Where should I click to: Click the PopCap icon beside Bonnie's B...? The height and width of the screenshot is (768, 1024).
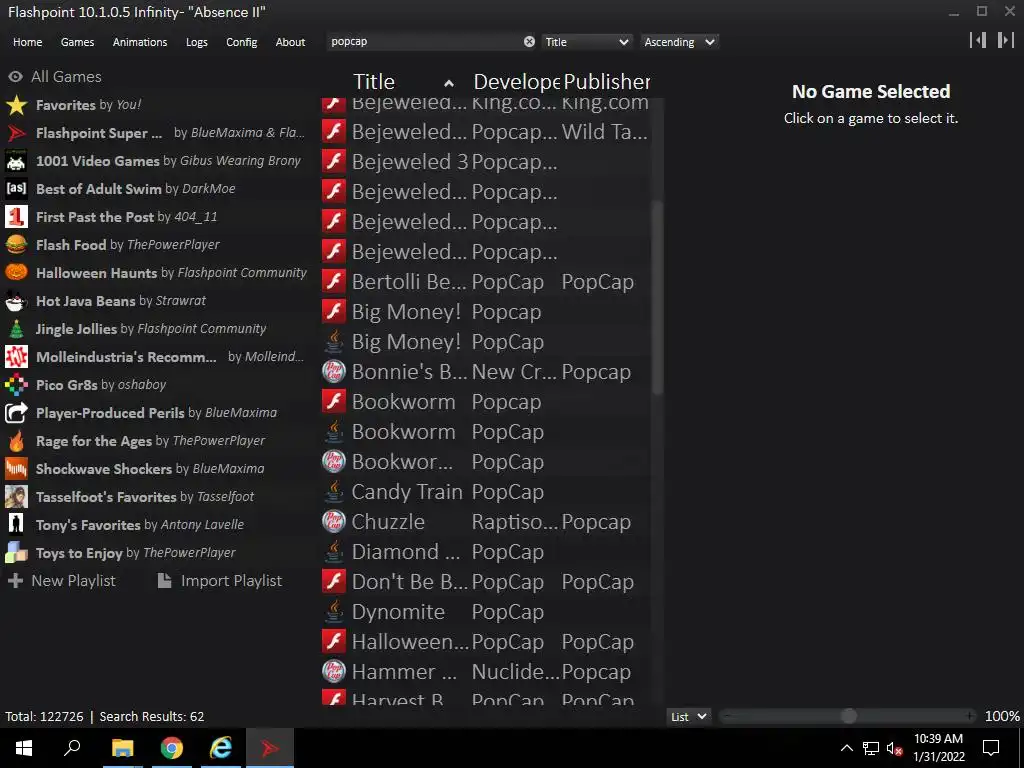pos(334,372)
